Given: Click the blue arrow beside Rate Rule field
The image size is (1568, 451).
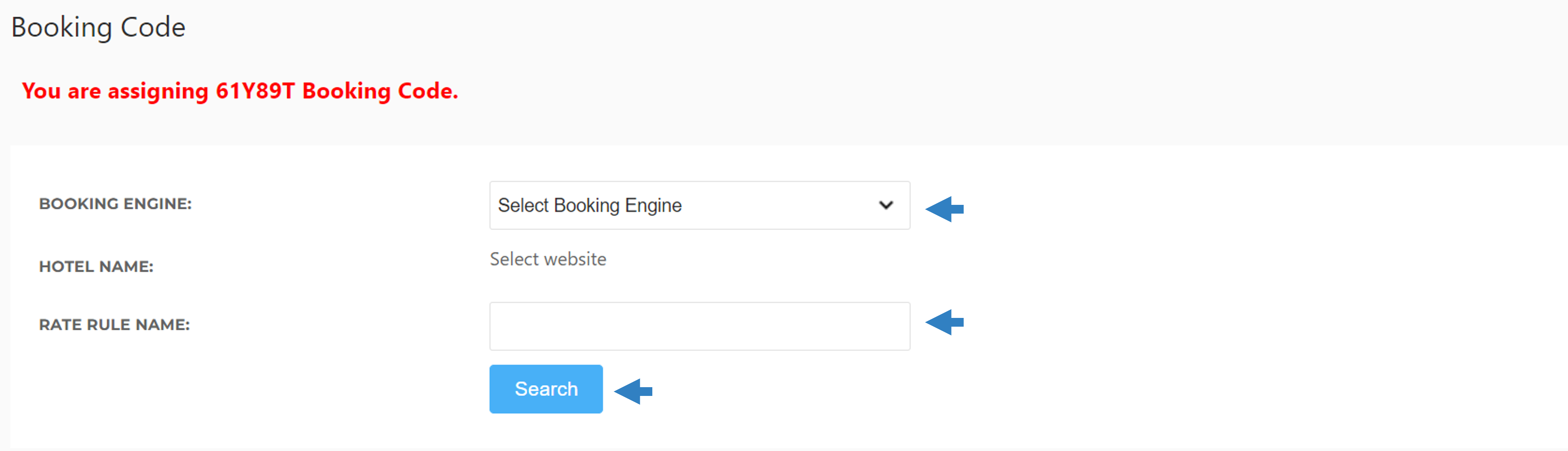Looking at the screenshot, I should [944, 322].
